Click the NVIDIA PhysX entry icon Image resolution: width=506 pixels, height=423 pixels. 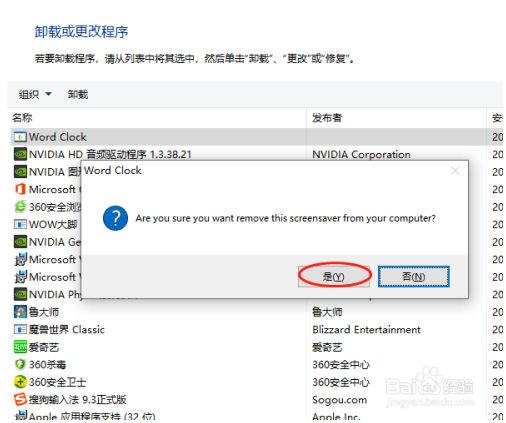coord(20,294)
